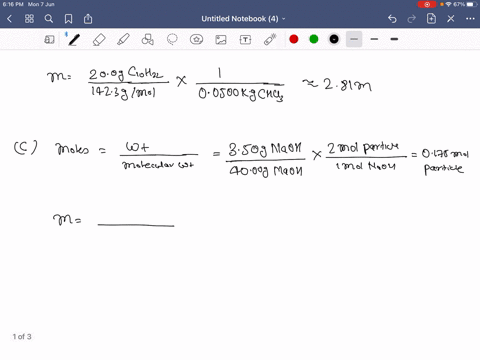Tap the battery indicator in status bar
The image size is (480, 360).
[472, 4]
